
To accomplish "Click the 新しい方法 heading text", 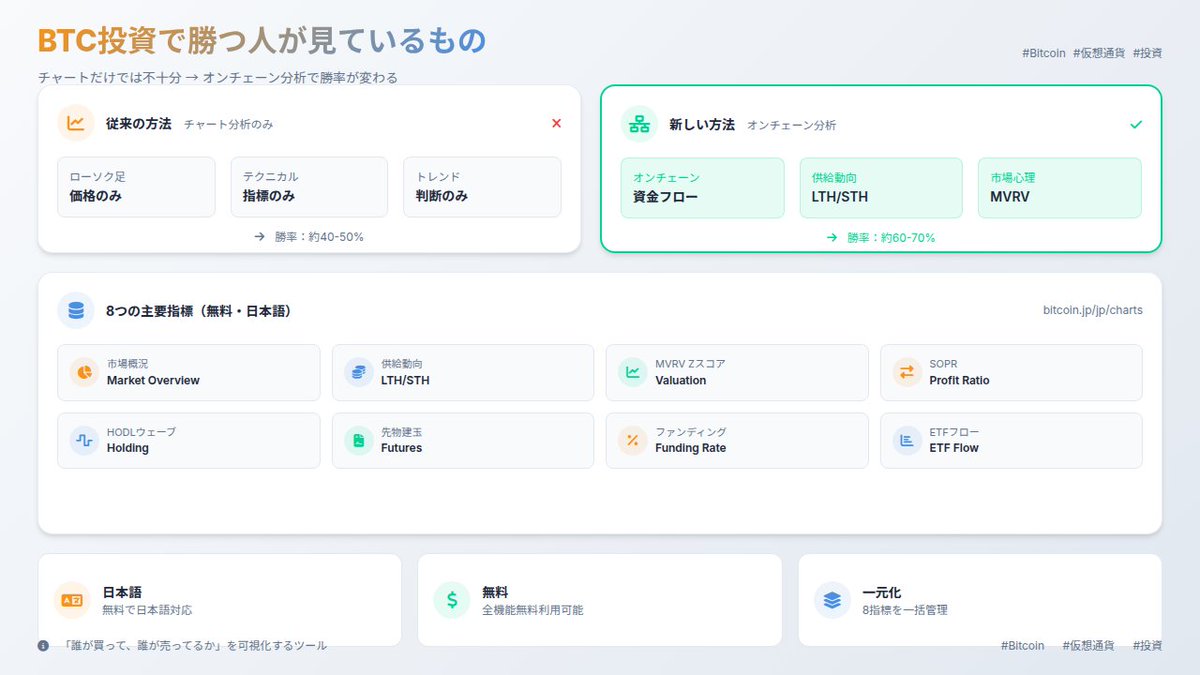I will pyautogui.click(x=702, y=125).
